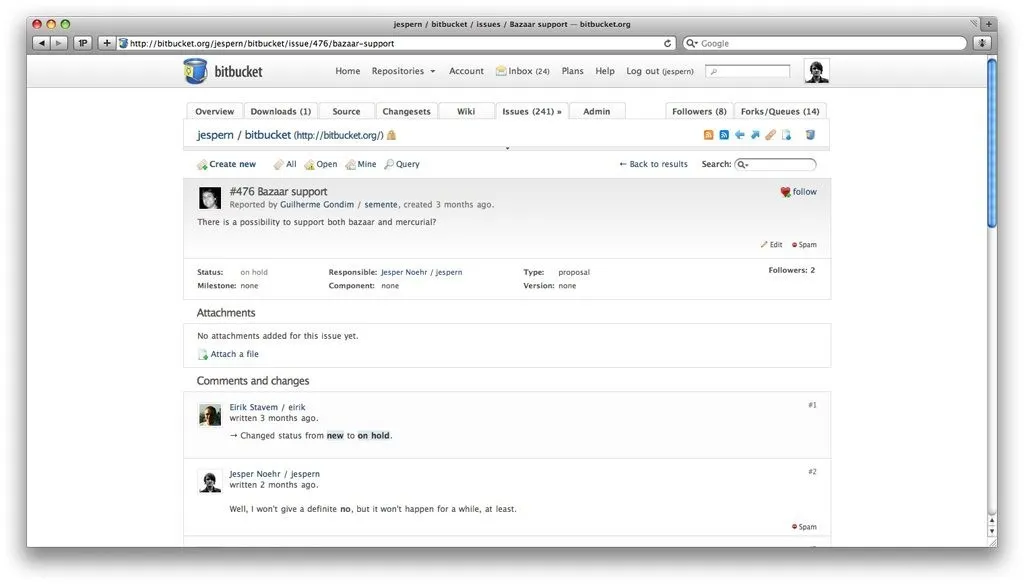The width and height of the screenshot is (1024, 584).
Task: Click the Create new issue icon
Action: 201,163
